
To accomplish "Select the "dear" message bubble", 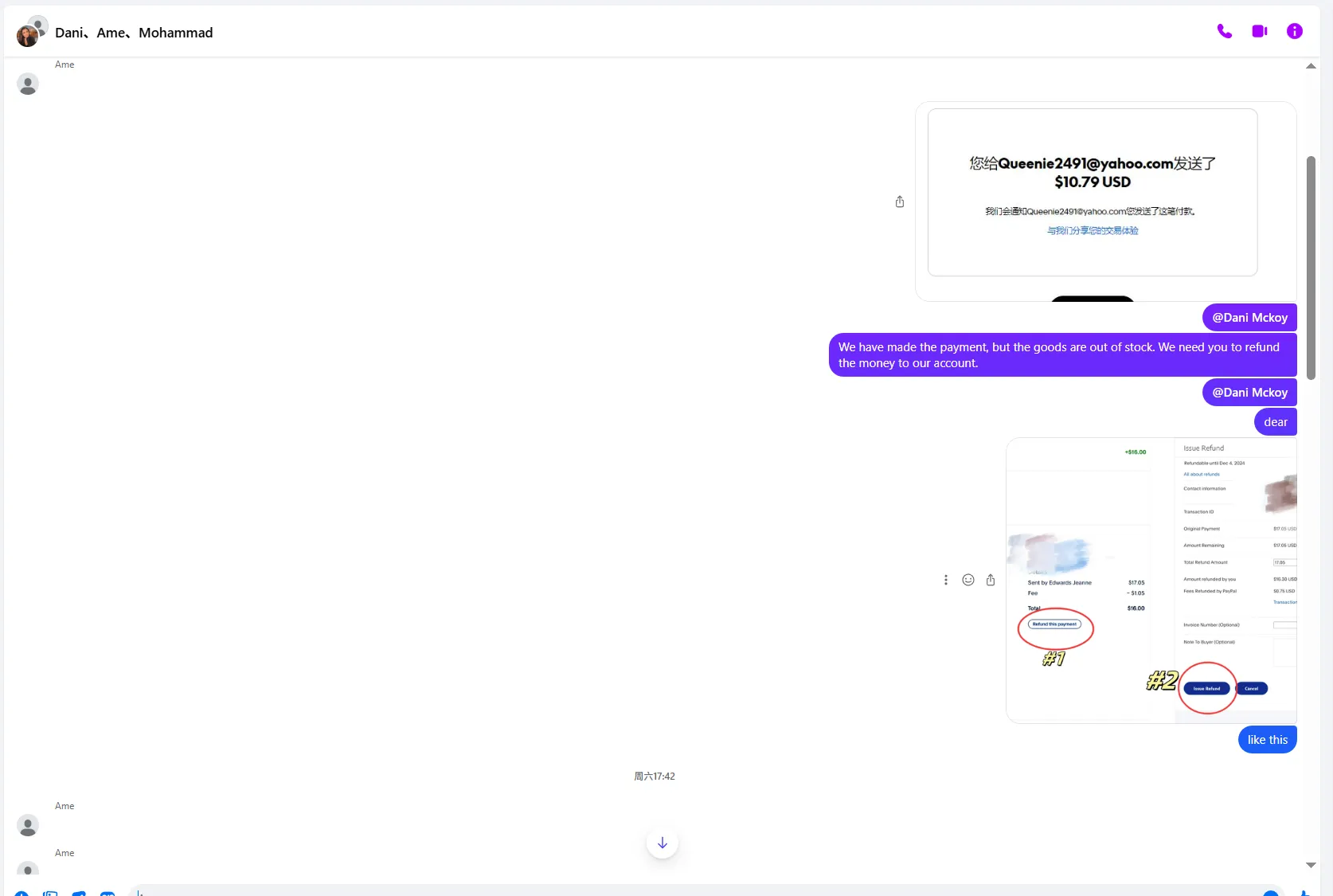I will coord(1276,422).
